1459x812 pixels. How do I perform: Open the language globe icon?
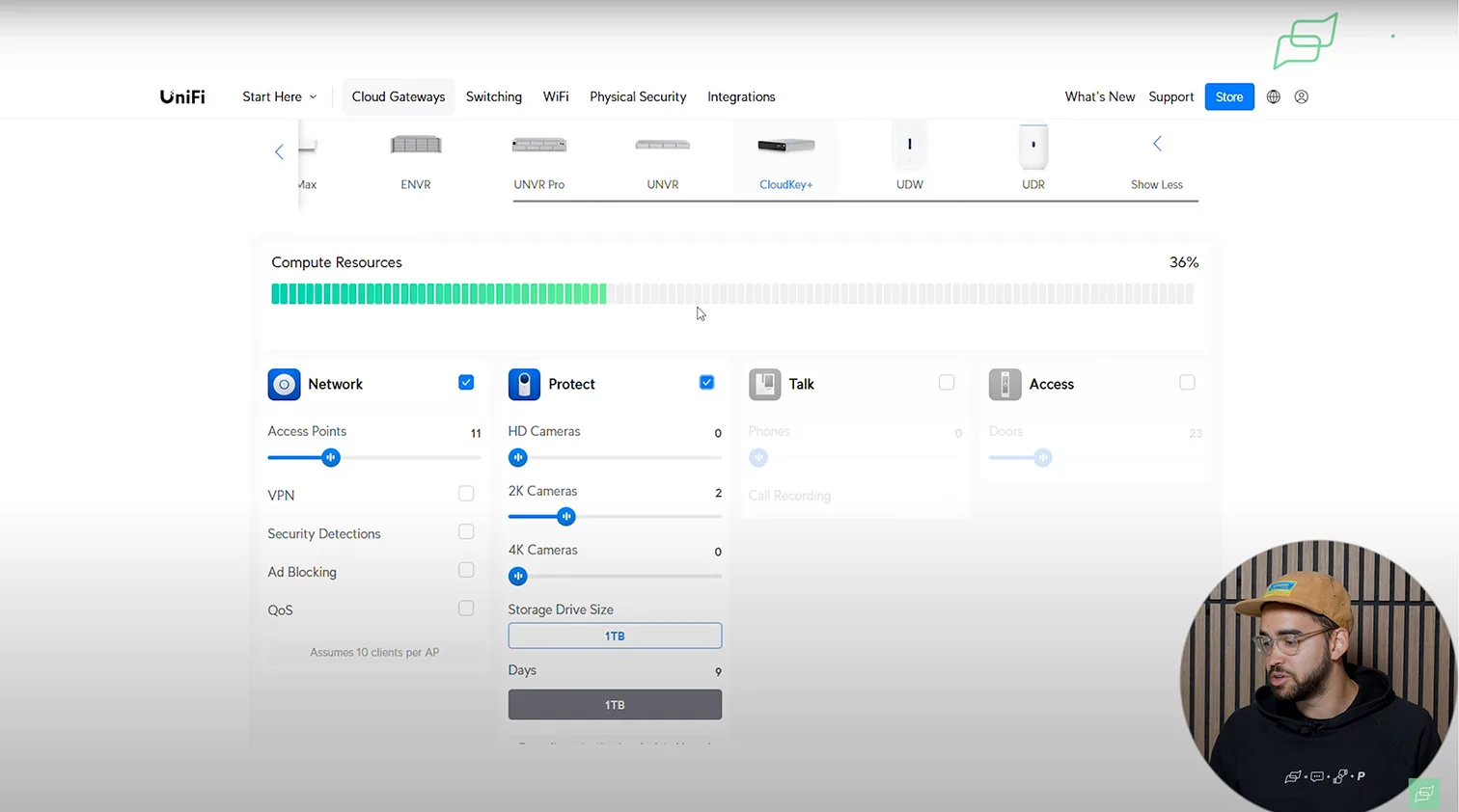point(1274,96)
